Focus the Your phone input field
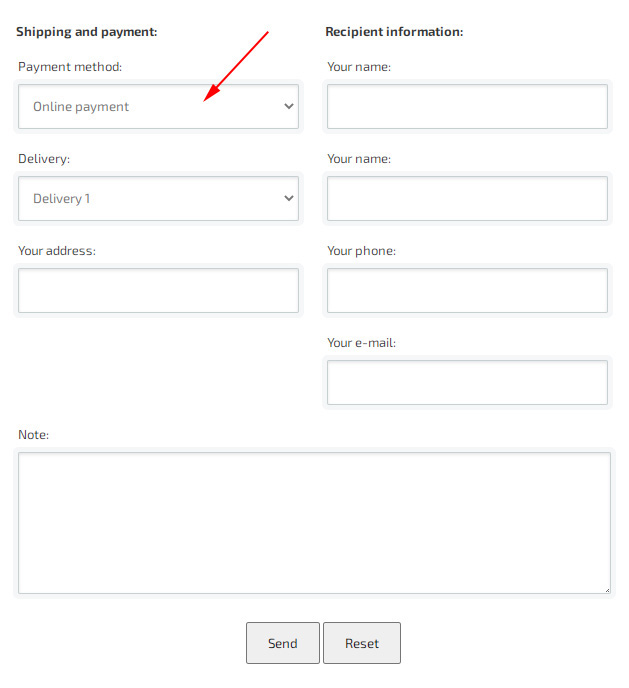Screen dimensions: 629x688 [x=467, y=290]
